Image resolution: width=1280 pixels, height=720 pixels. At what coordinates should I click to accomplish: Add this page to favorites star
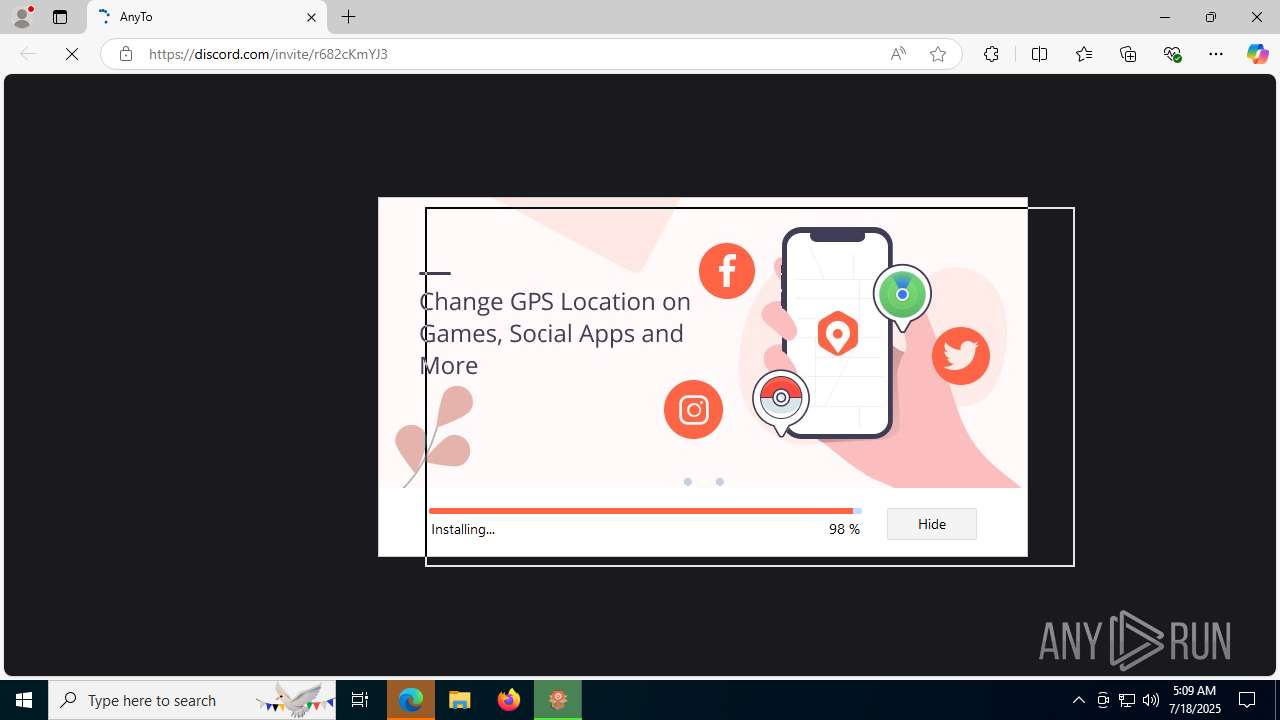click(x=938, y=54)
